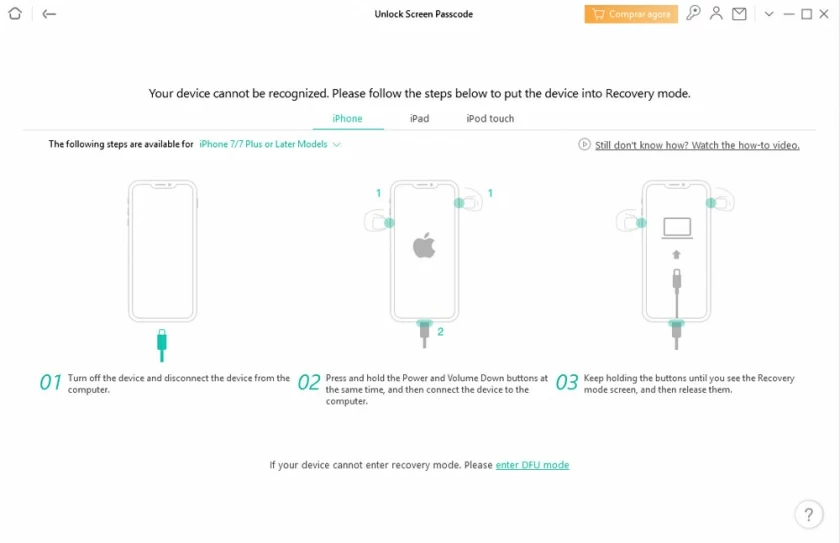Screen dimensions: 840x543
Task: Go to the Home screen icon
Action: (15, 13)
